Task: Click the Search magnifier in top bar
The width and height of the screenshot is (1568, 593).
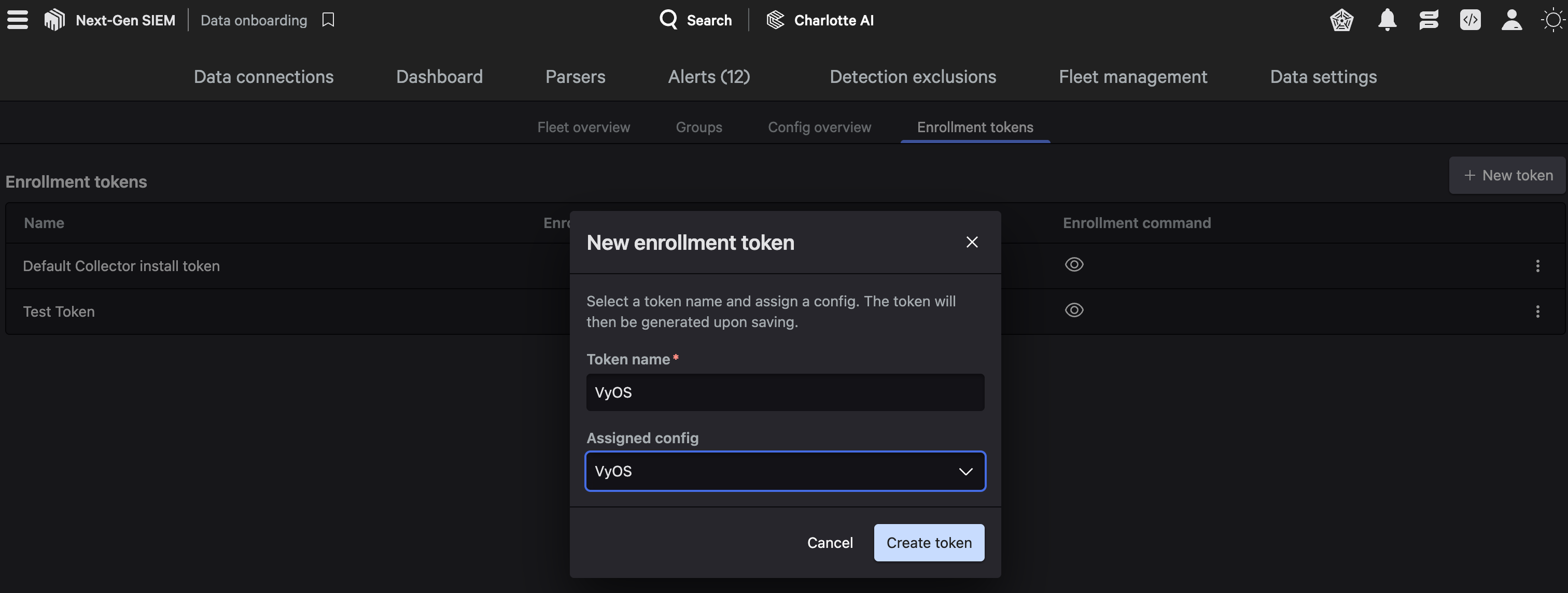Action: coord(668,20)
